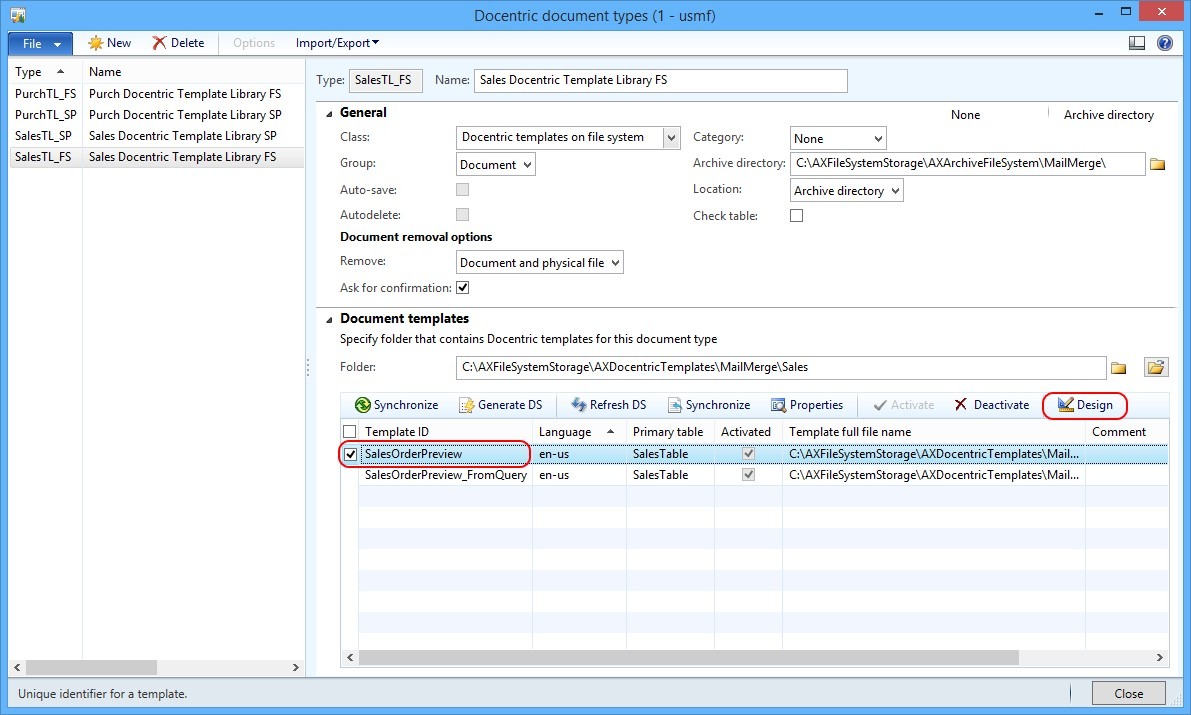The width and height of the screenshot is (1191, 715).
Task: Click the Archive directory path field
Action: point(968,163)
